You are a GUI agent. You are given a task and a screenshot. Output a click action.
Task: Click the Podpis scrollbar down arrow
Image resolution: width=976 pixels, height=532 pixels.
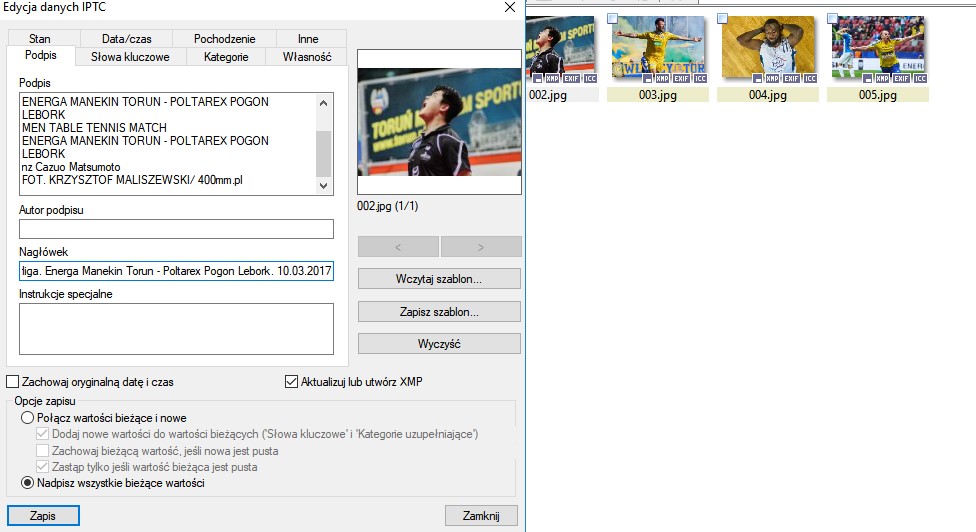tap(323, 185)
